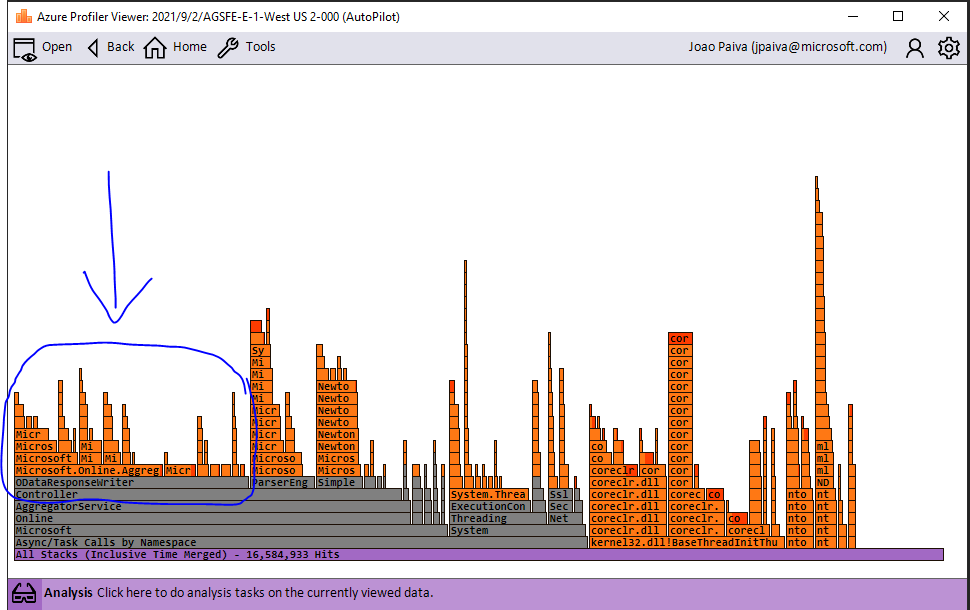Select the Online frame in flame graph
This screenshot has width=970, height=610.
[x=213, y=518]
